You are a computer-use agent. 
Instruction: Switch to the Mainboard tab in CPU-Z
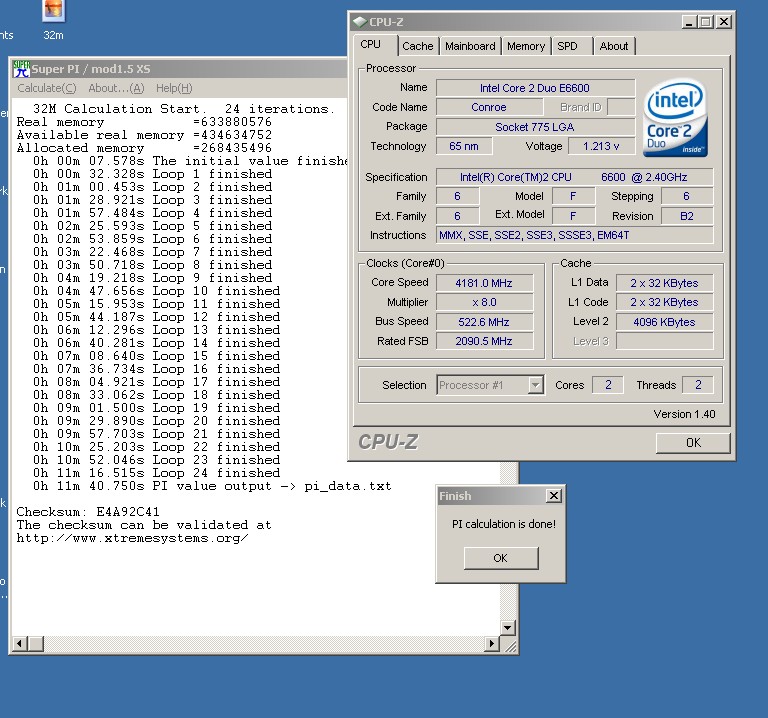click(470, 46)
